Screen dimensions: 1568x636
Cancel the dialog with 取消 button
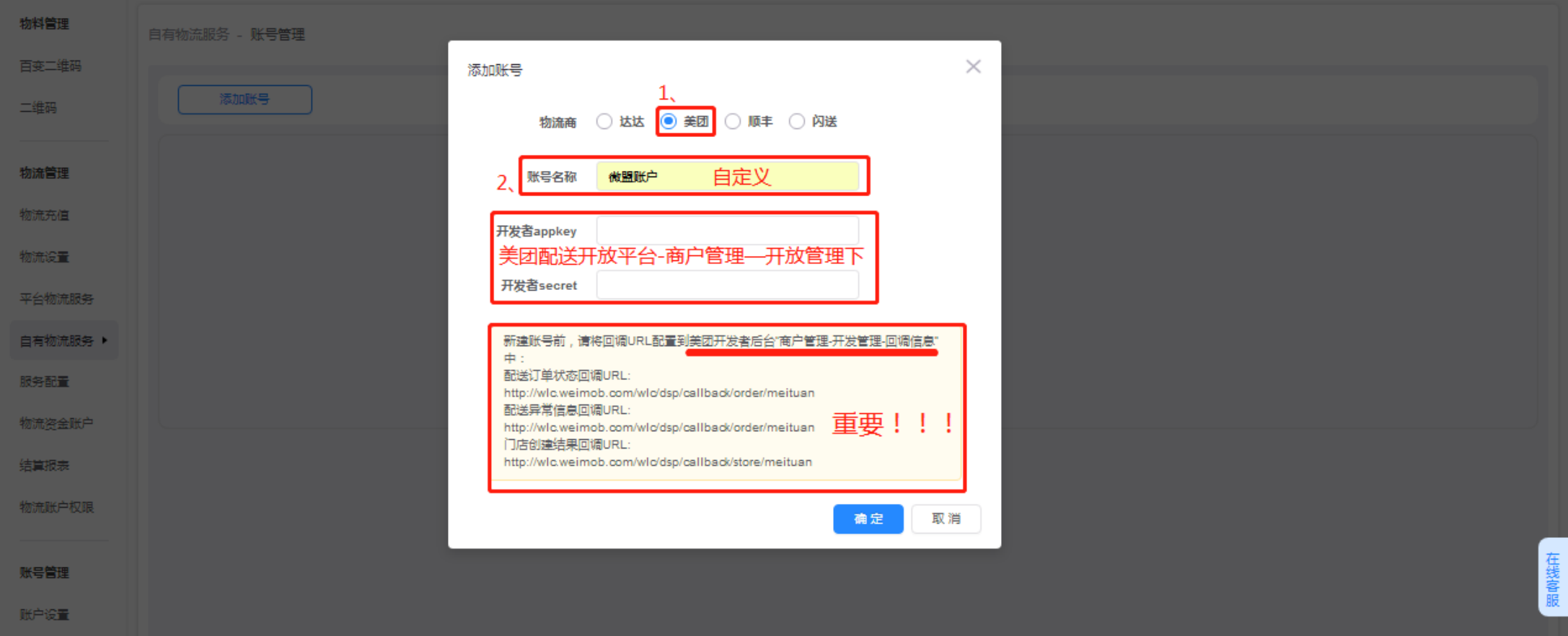point(946,518)
